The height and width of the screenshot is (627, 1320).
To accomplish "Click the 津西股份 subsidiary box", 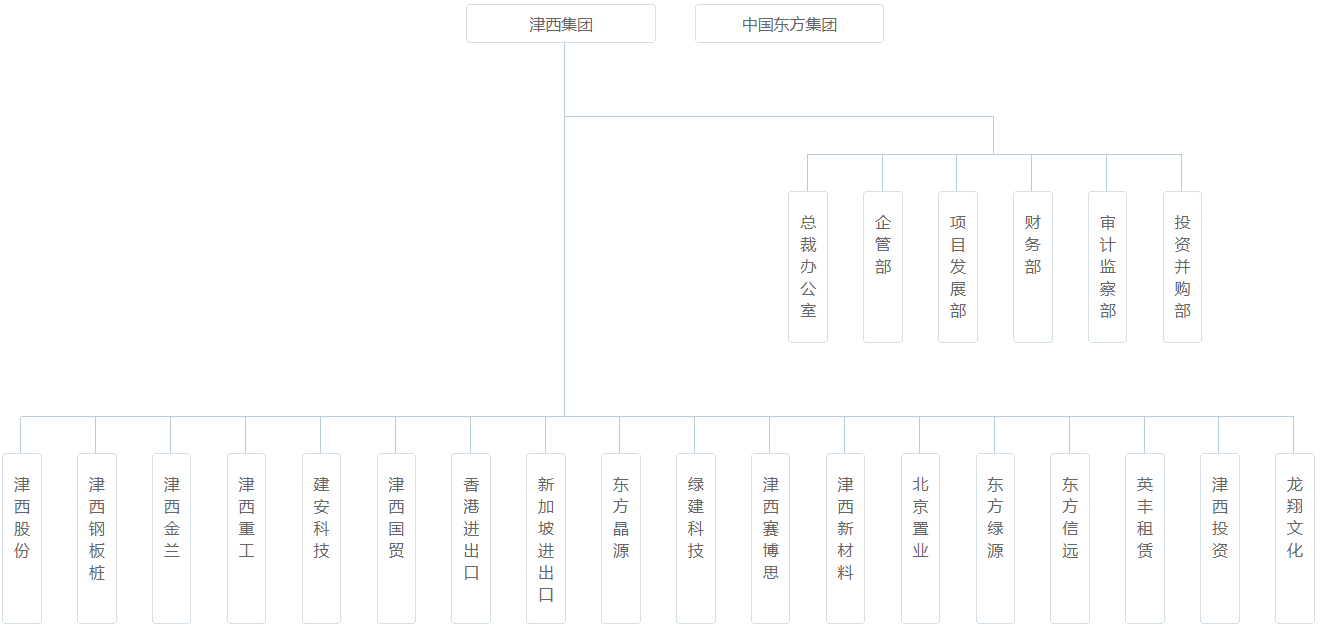I will coord(22,538).
